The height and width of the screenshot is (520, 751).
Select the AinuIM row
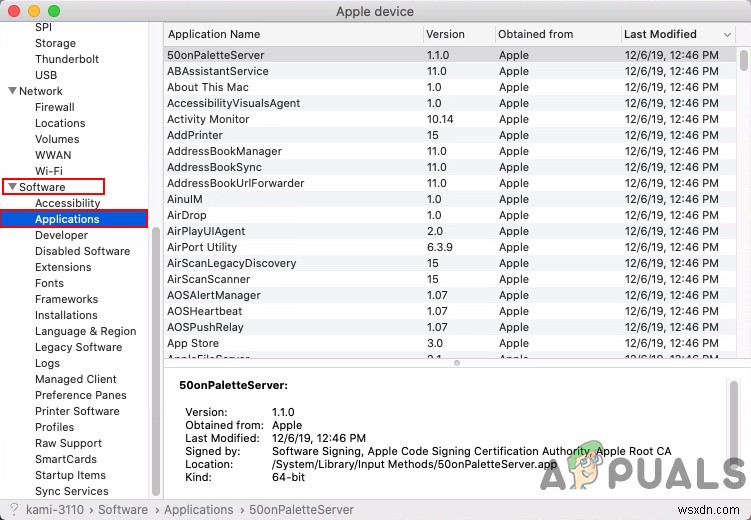coord(450,199)
